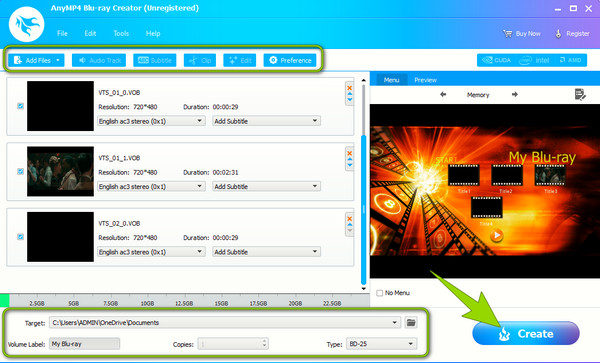Viewport: 600px width, 363px height.
Task: Go to previous menu template arrow
Action: pos(443,94)
